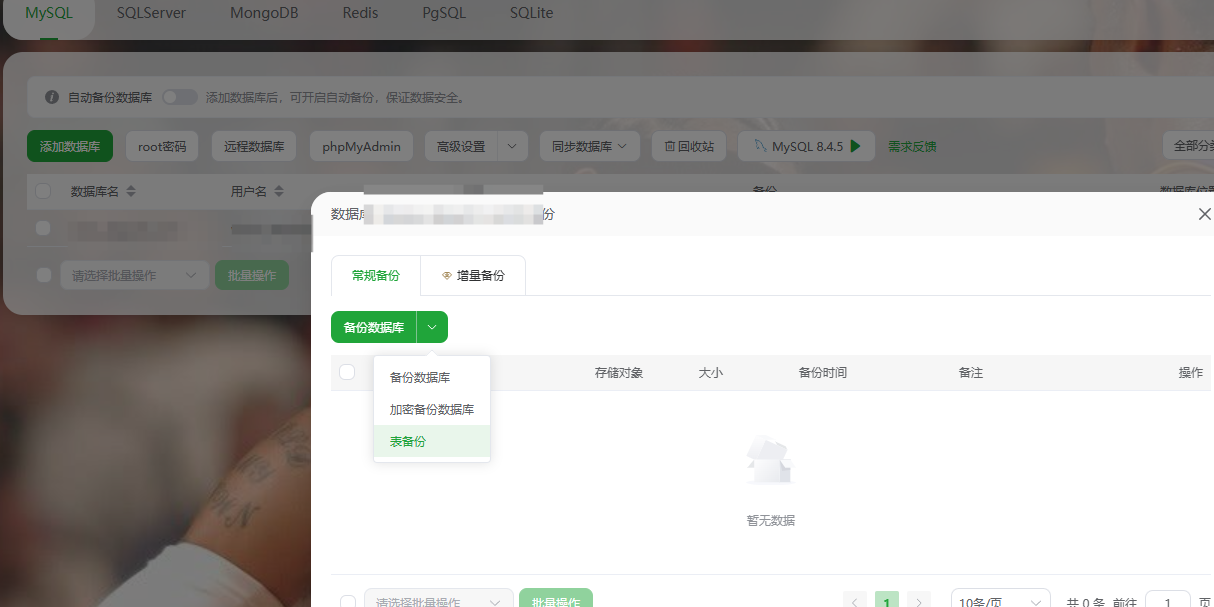Toggle the 自动备份数据库 switch on

[179, 96]
